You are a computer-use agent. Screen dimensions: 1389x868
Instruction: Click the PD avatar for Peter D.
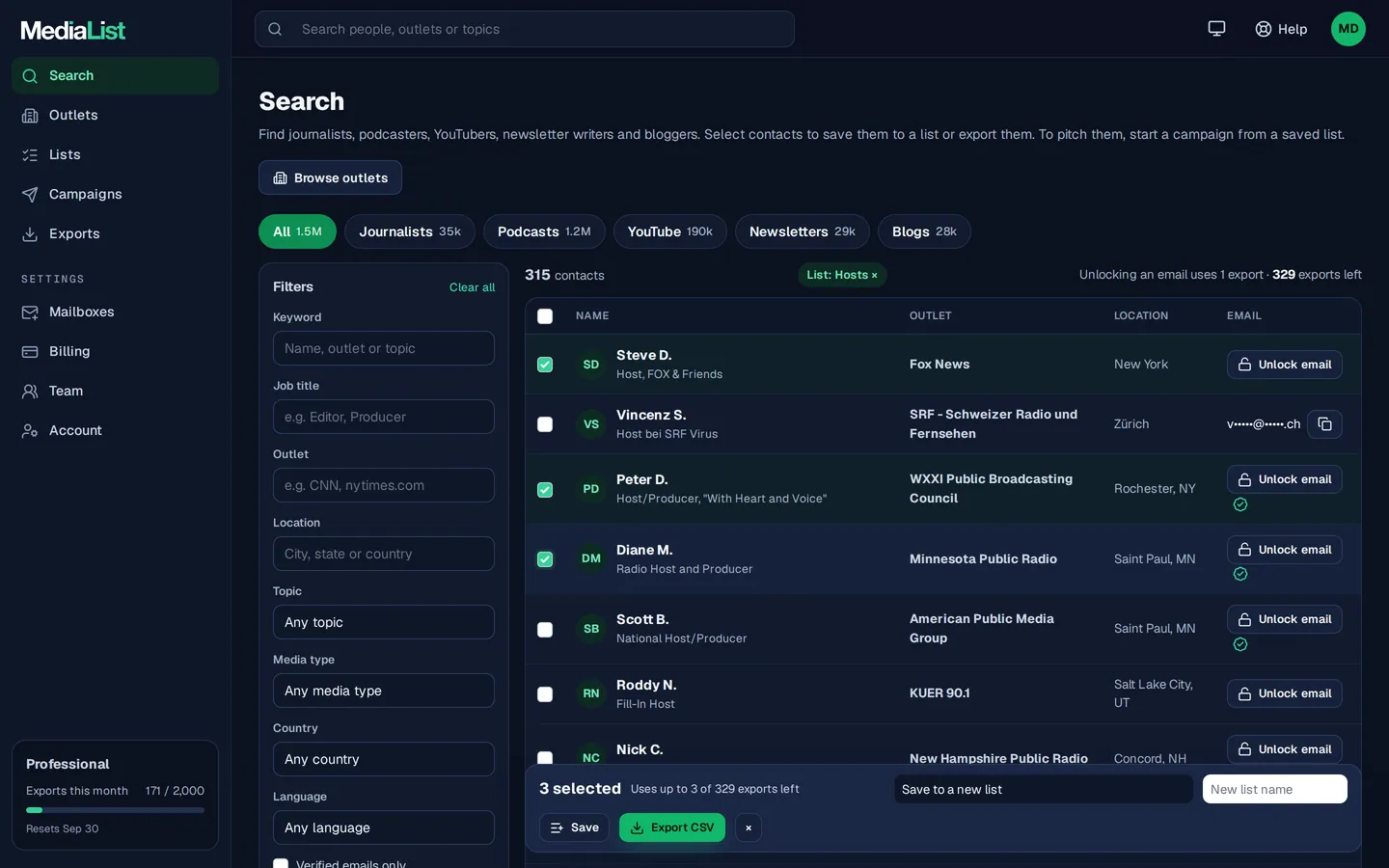click(x=591, y=489)
